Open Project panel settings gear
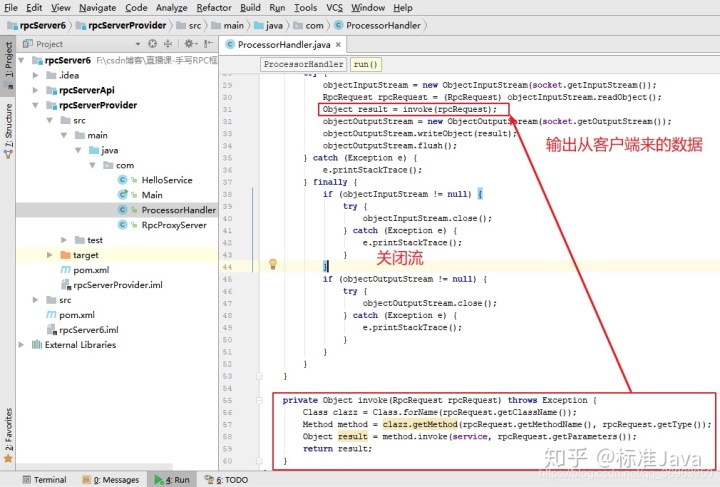 [x=190, y=44]
